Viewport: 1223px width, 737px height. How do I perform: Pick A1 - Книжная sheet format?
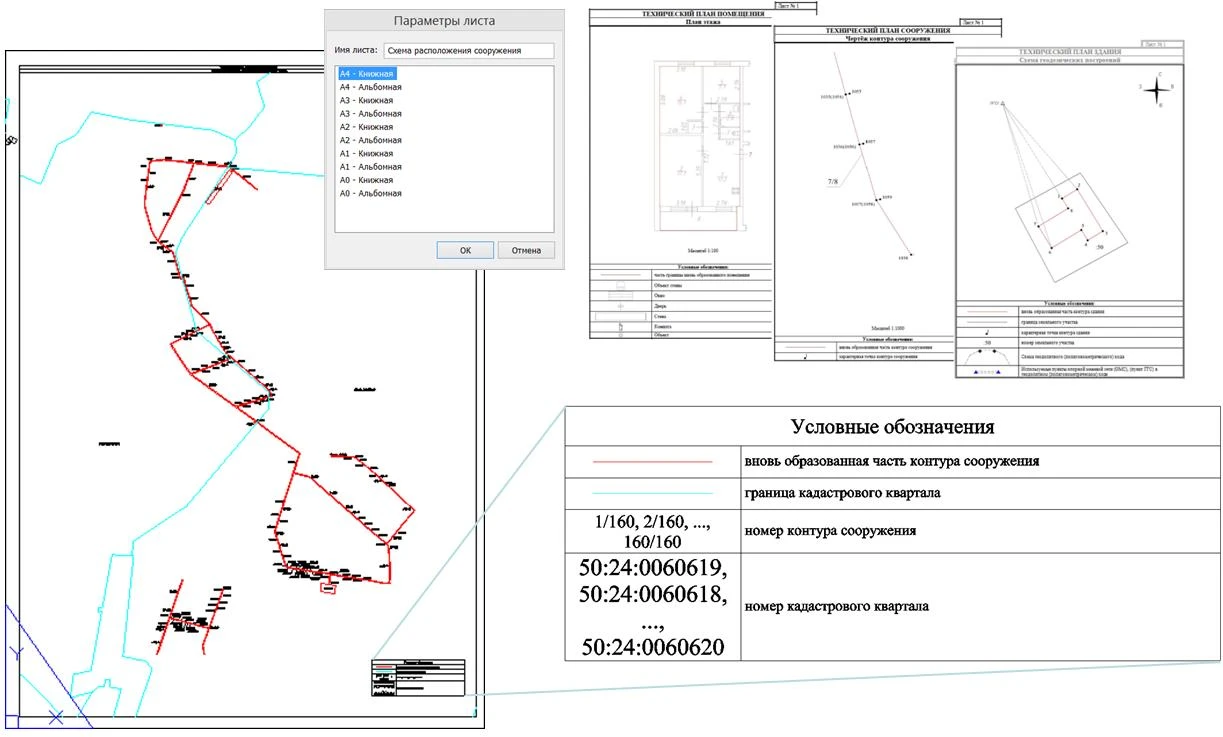(x=367, y=154)
